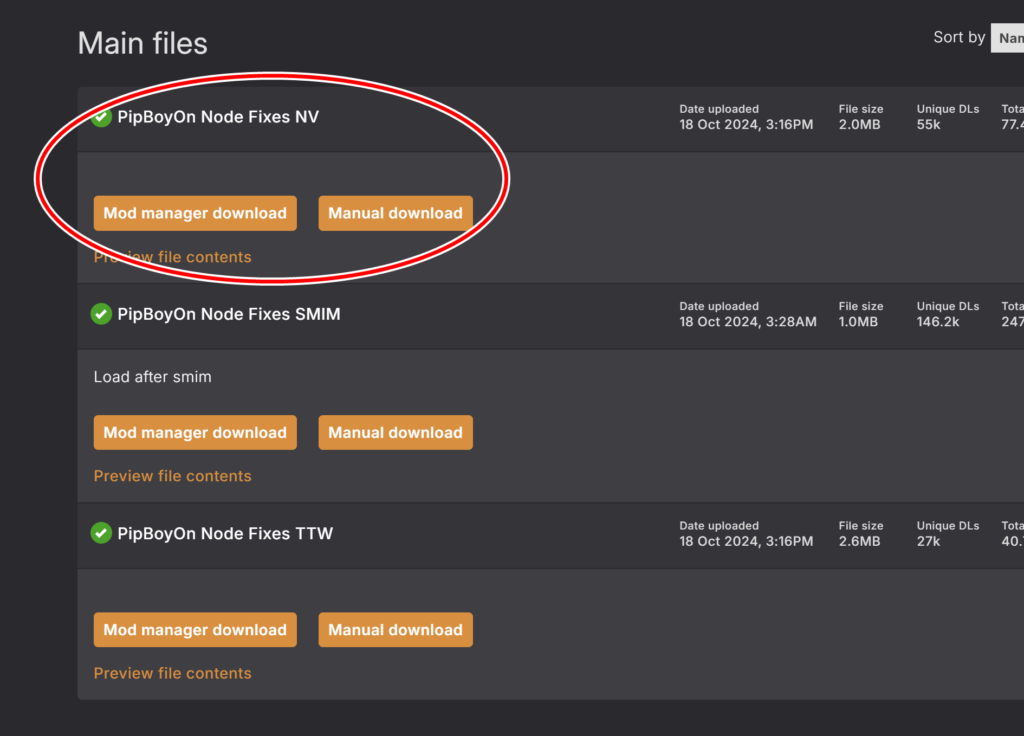
Task: Click the 2.6MB file size for TTW
Action: 859,541
